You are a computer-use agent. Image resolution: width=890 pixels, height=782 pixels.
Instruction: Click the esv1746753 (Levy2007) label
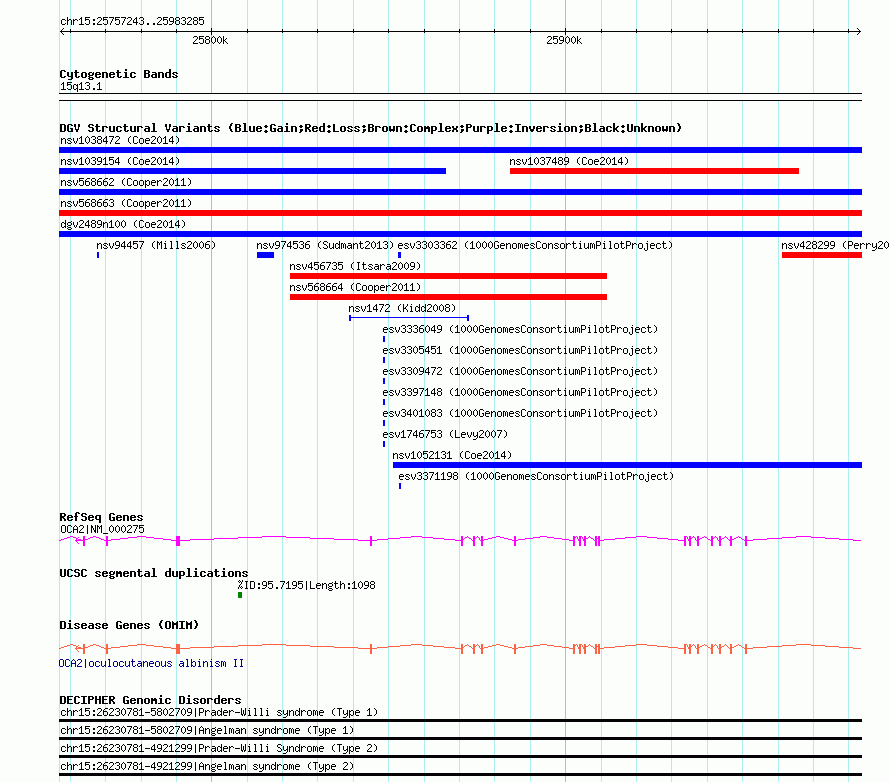(x=445, y=434)
